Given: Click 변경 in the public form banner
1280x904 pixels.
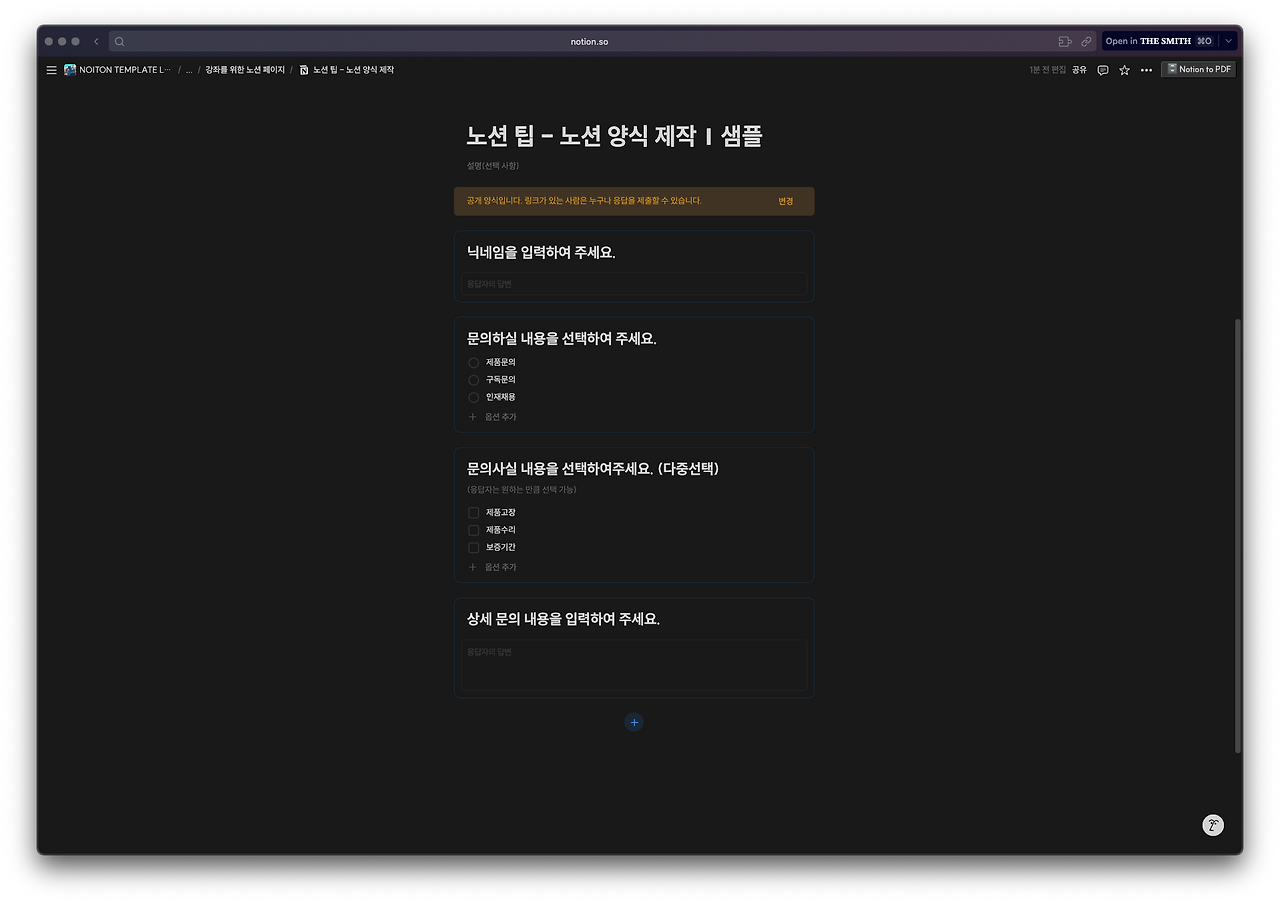Looking at the screenshot, I should click(x=786, y=201).
